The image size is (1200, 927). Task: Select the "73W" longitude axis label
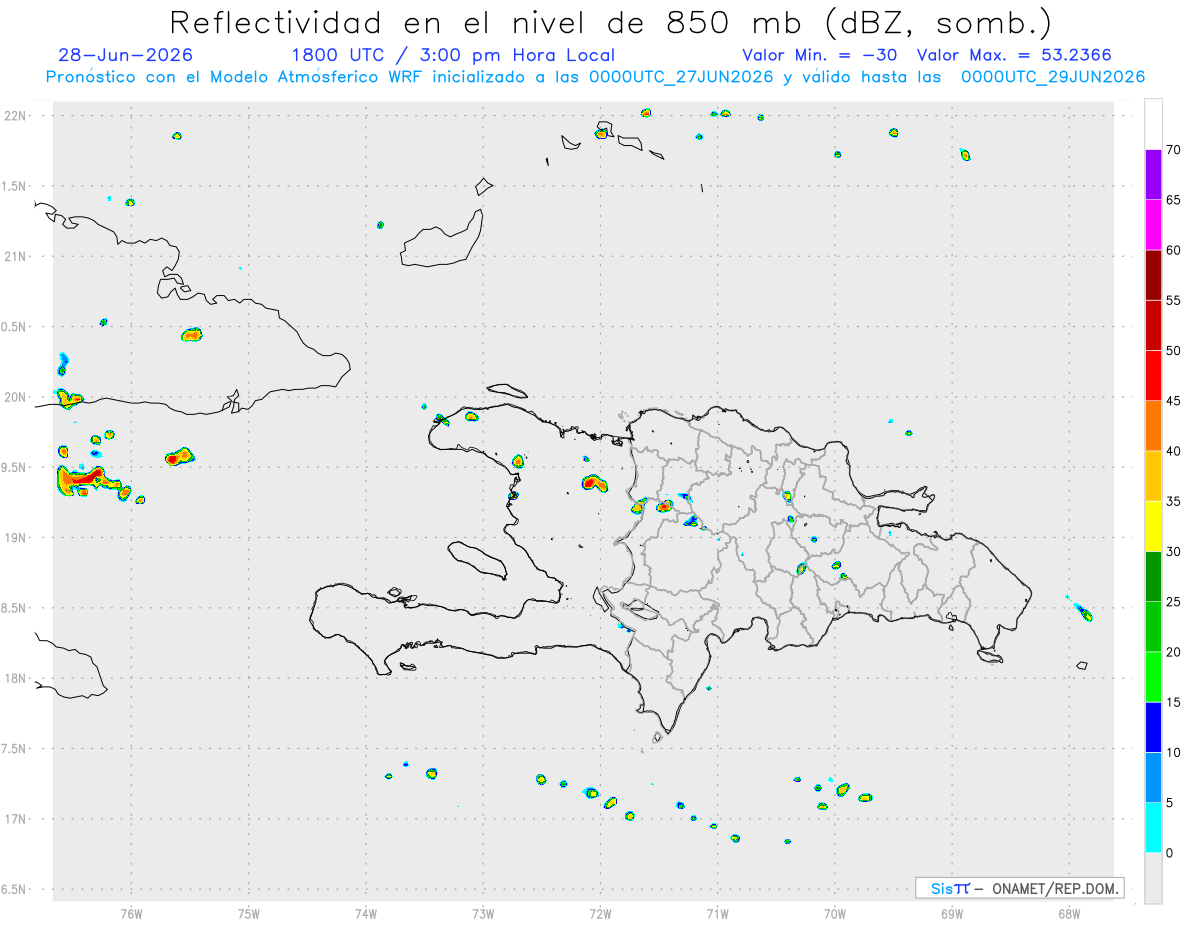point(483,913)
